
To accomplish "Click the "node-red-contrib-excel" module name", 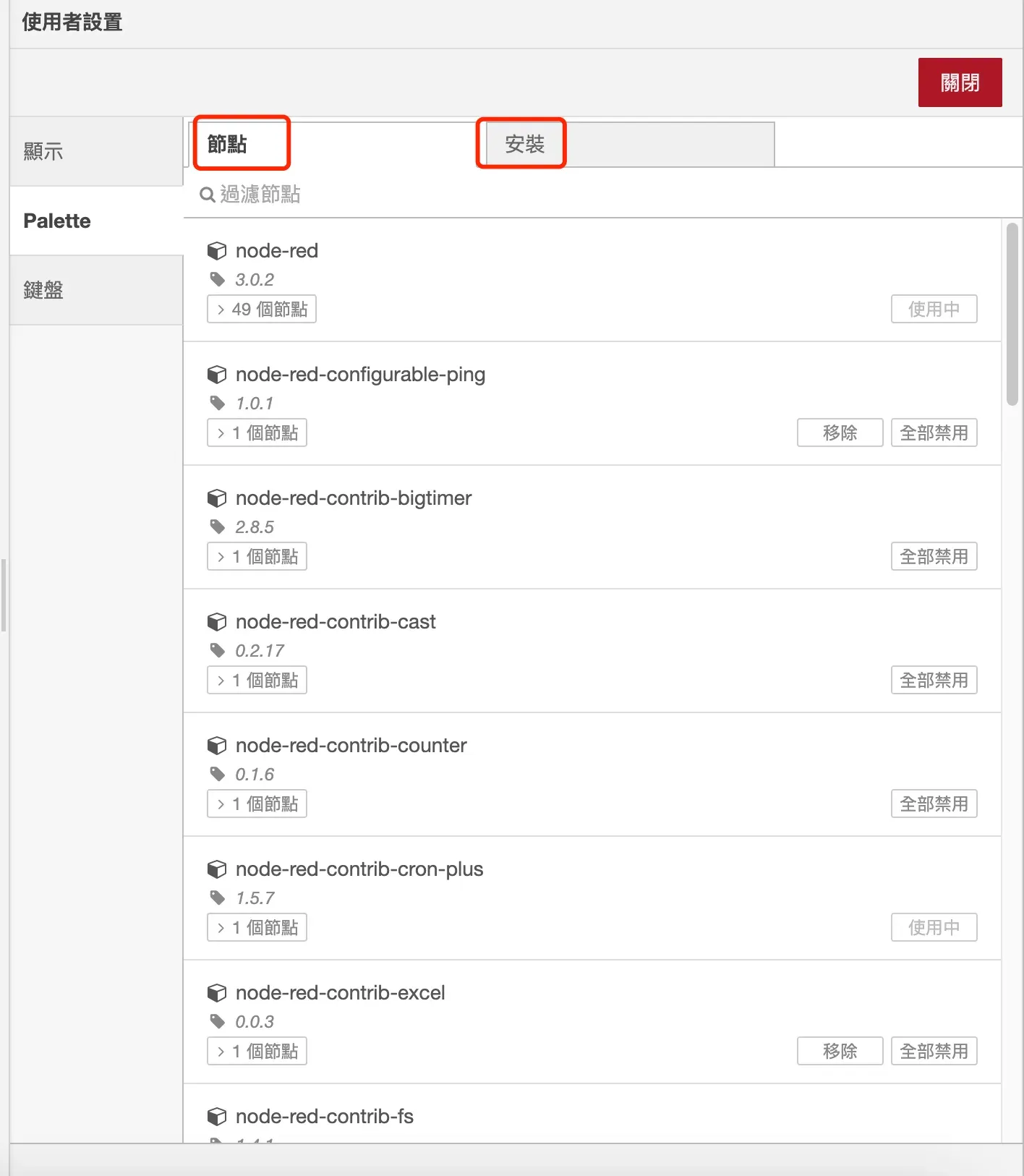I will [x=340, y=993].
